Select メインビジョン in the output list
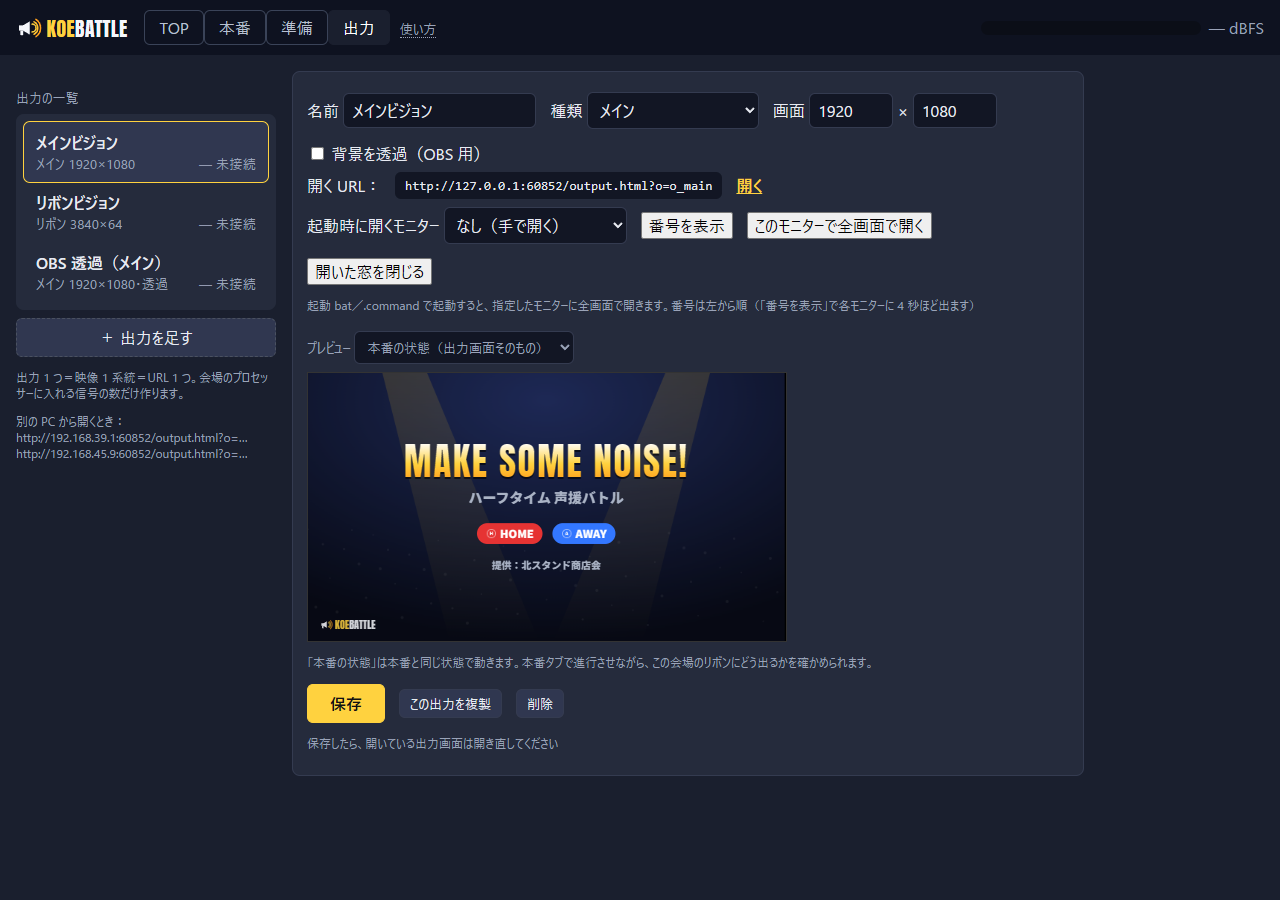 click(x=146, y=152)
